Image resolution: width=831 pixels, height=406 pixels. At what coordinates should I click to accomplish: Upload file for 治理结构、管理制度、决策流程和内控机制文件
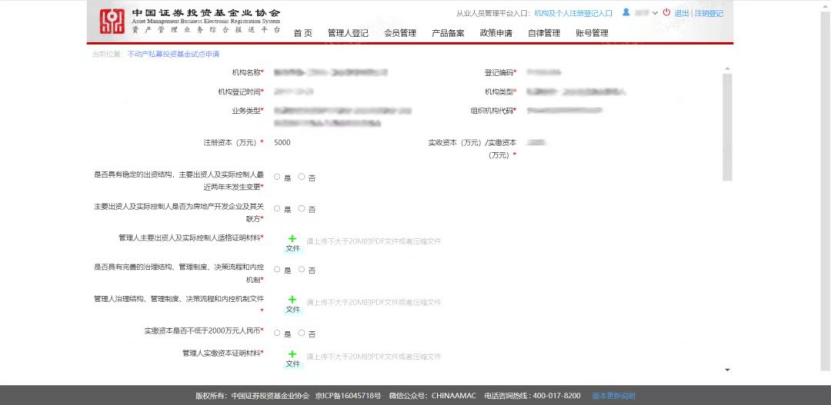point(293,304)
